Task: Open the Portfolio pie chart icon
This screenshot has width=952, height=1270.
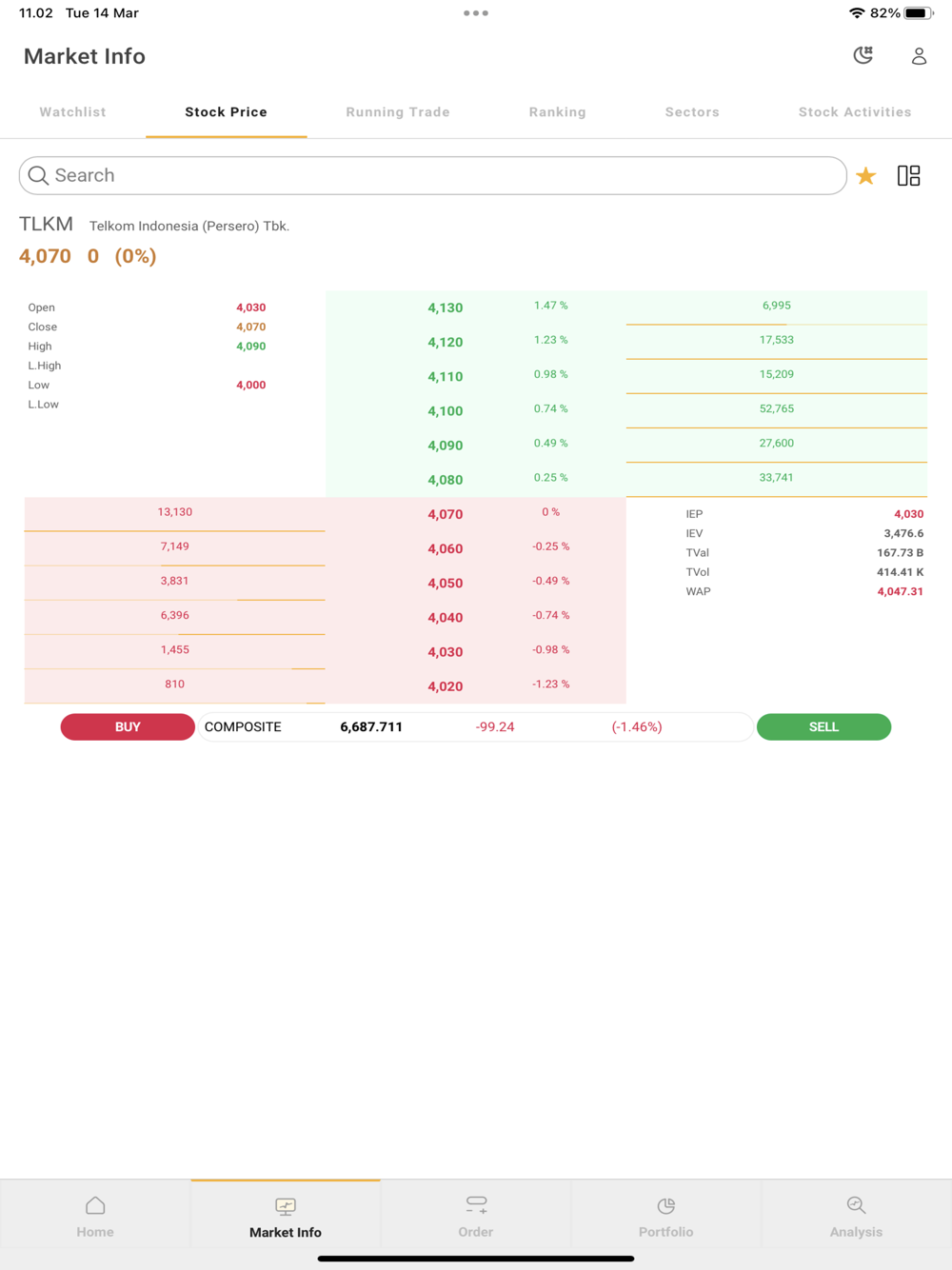Action: pos(666,1205)
